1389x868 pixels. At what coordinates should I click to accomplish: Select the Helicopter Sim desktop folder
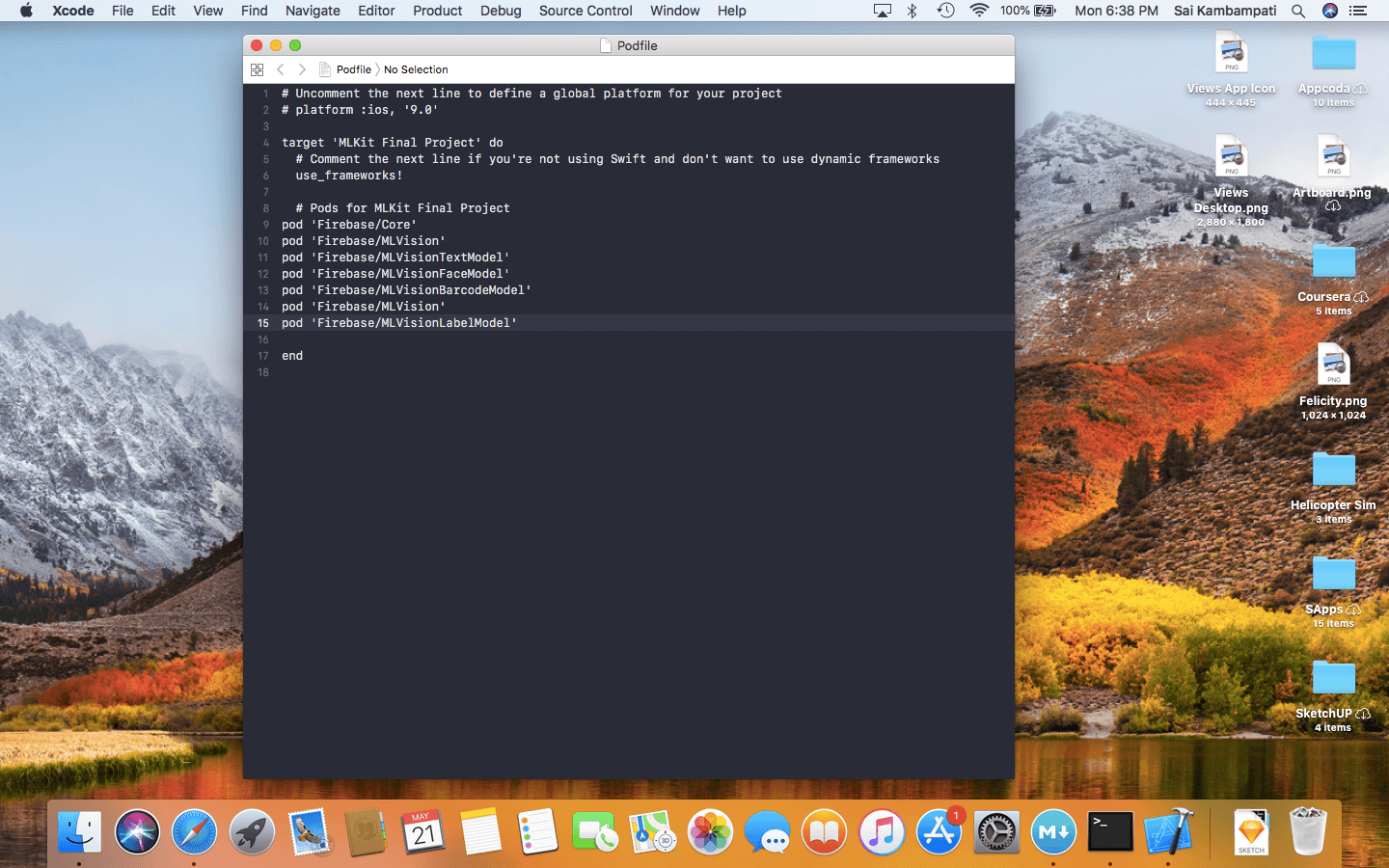(1333, 471)
